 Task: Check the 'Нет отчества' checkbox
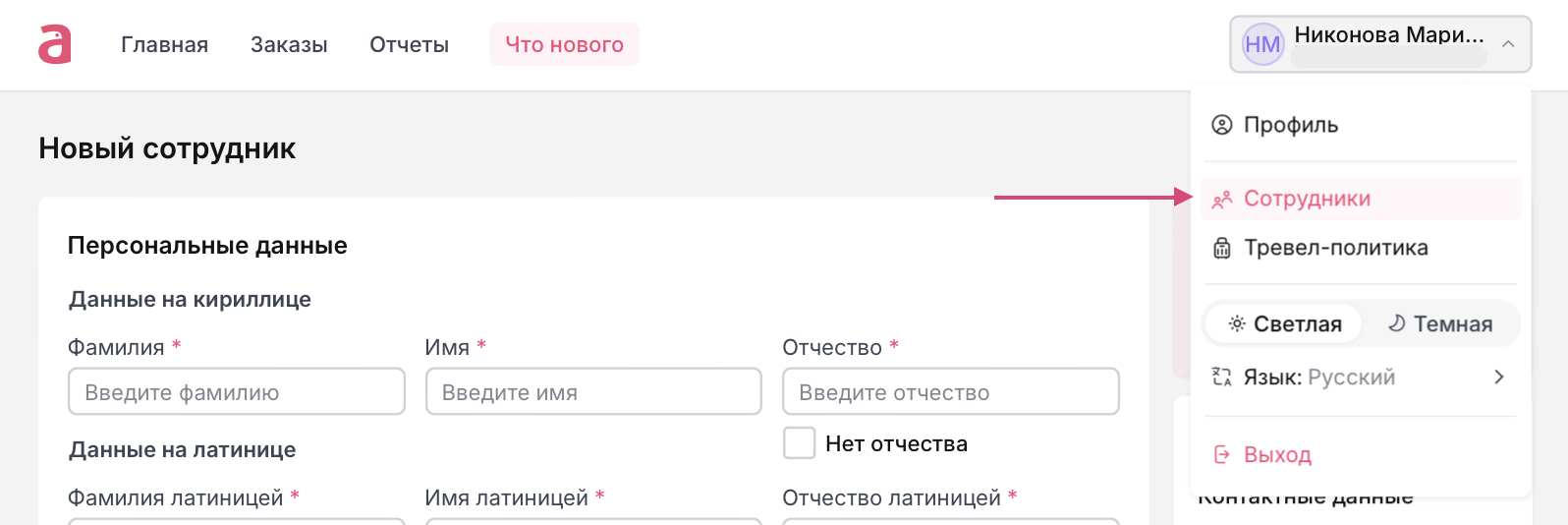(799, 443)
